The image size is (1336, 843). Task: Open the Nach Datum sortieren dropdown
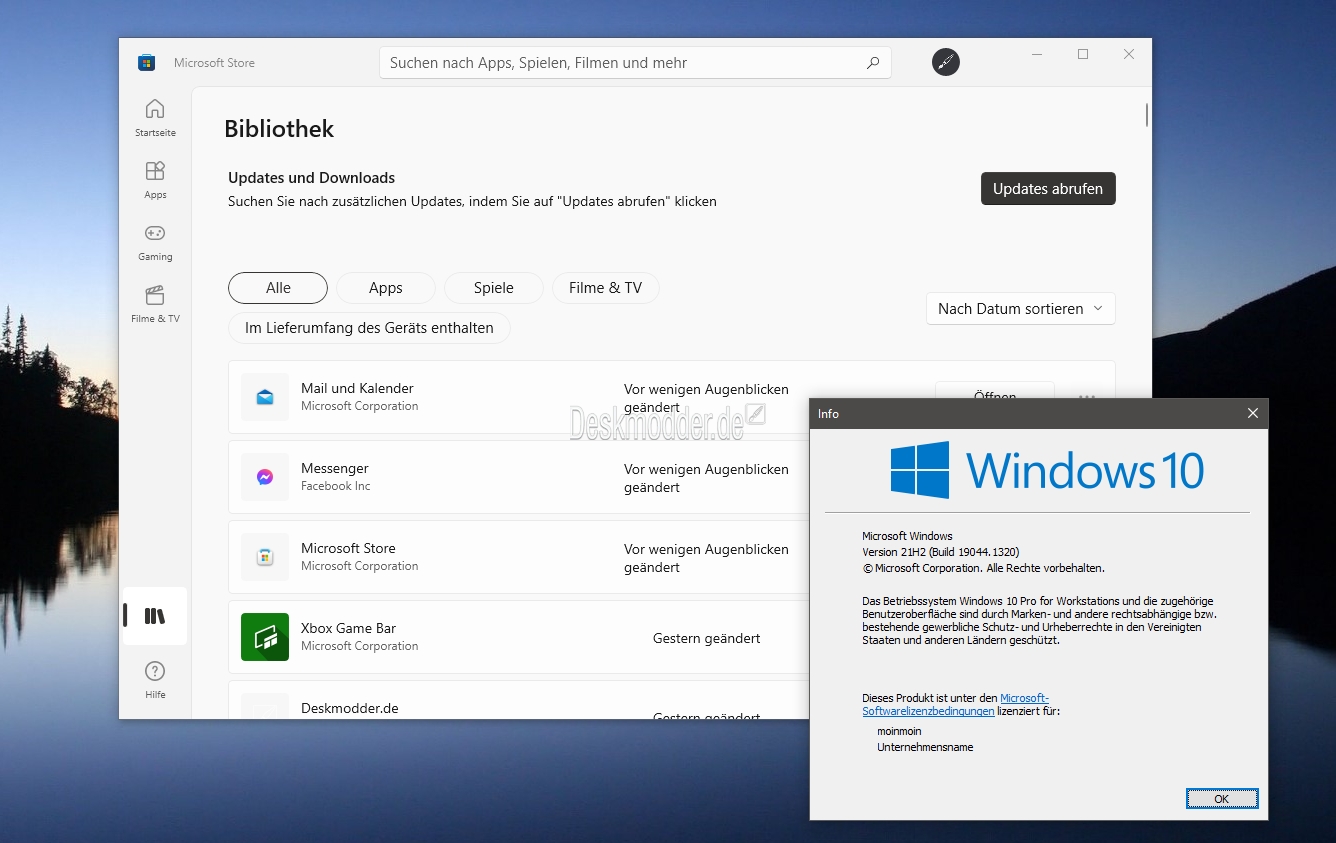(1021, 309)
